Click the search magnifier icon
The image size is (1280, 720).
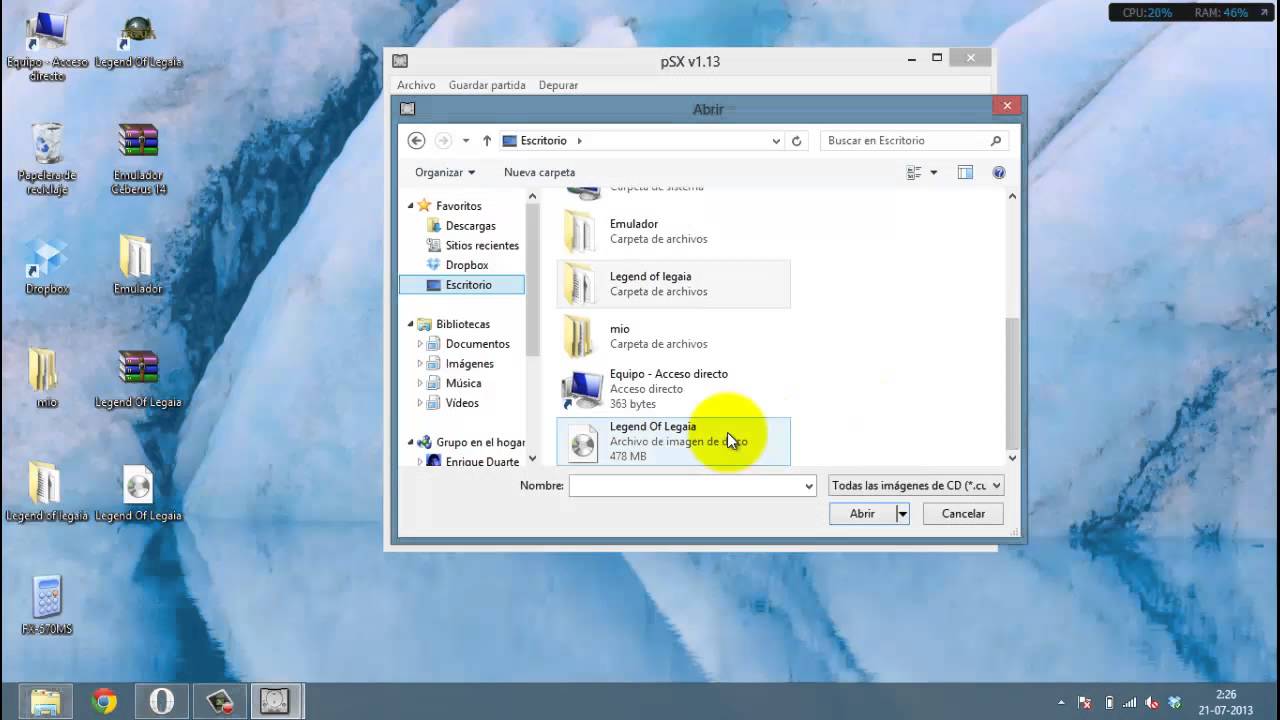pyautogui.click(x=996, y=141)
